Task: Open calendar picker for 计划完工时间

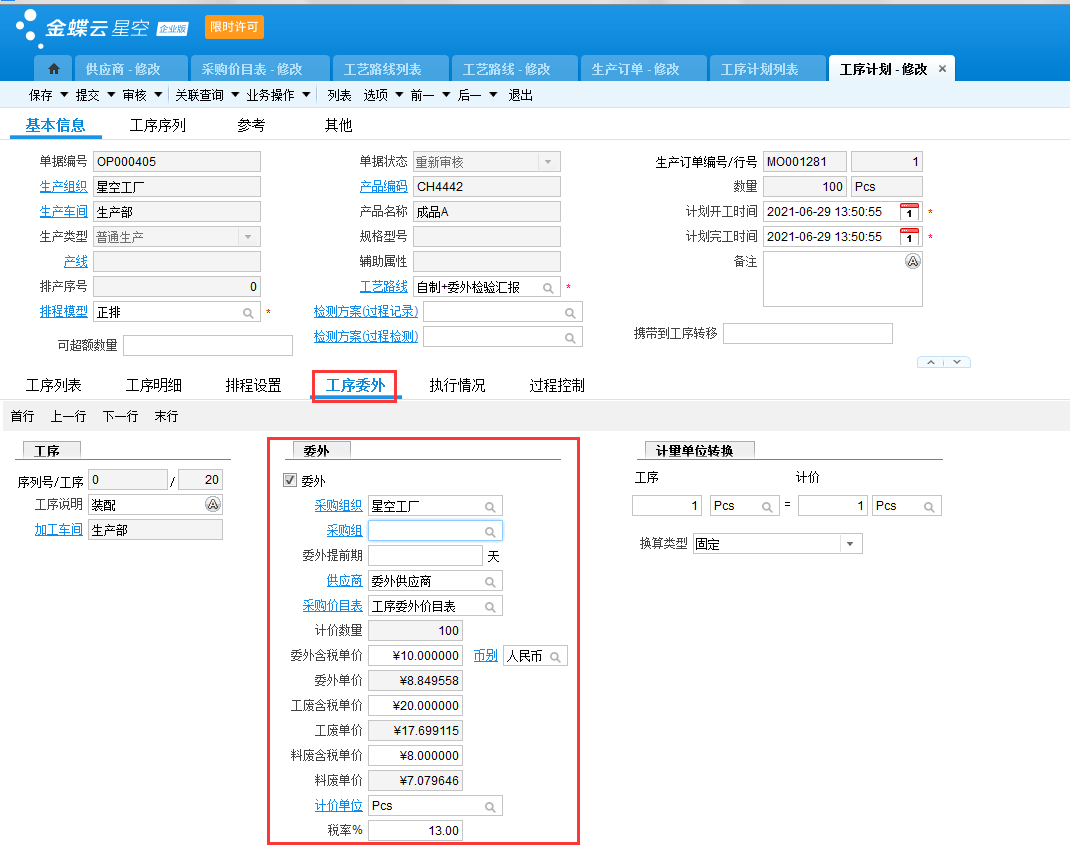Action: coord(909,237)
